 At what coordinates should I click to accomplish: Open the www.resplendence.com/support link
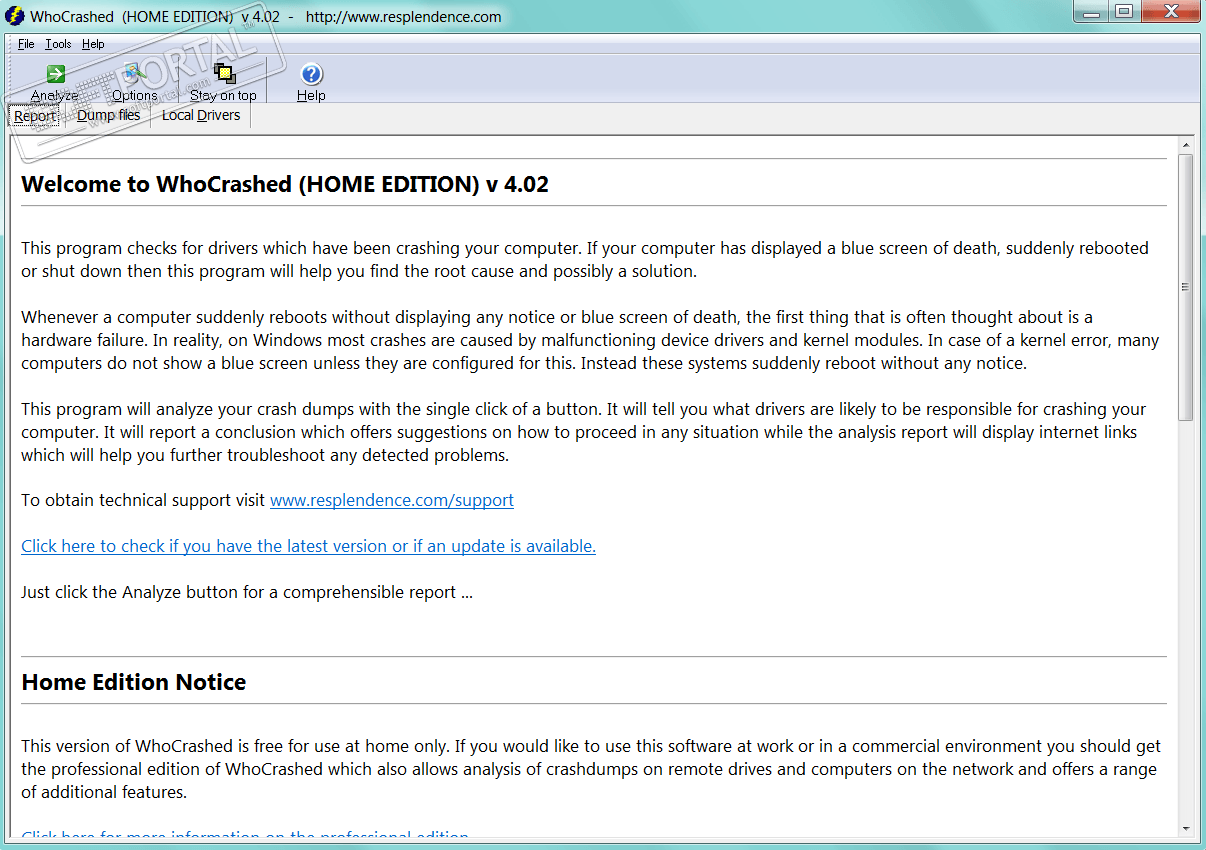coord(392,500)
